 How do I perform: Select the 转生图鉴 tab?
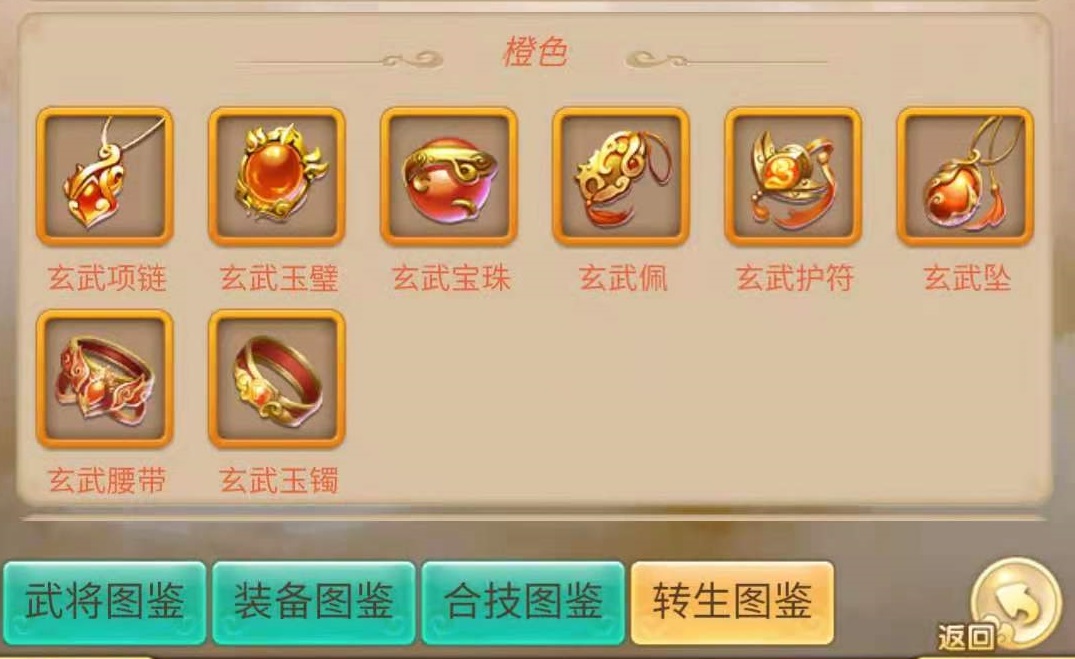coord(732,603)
